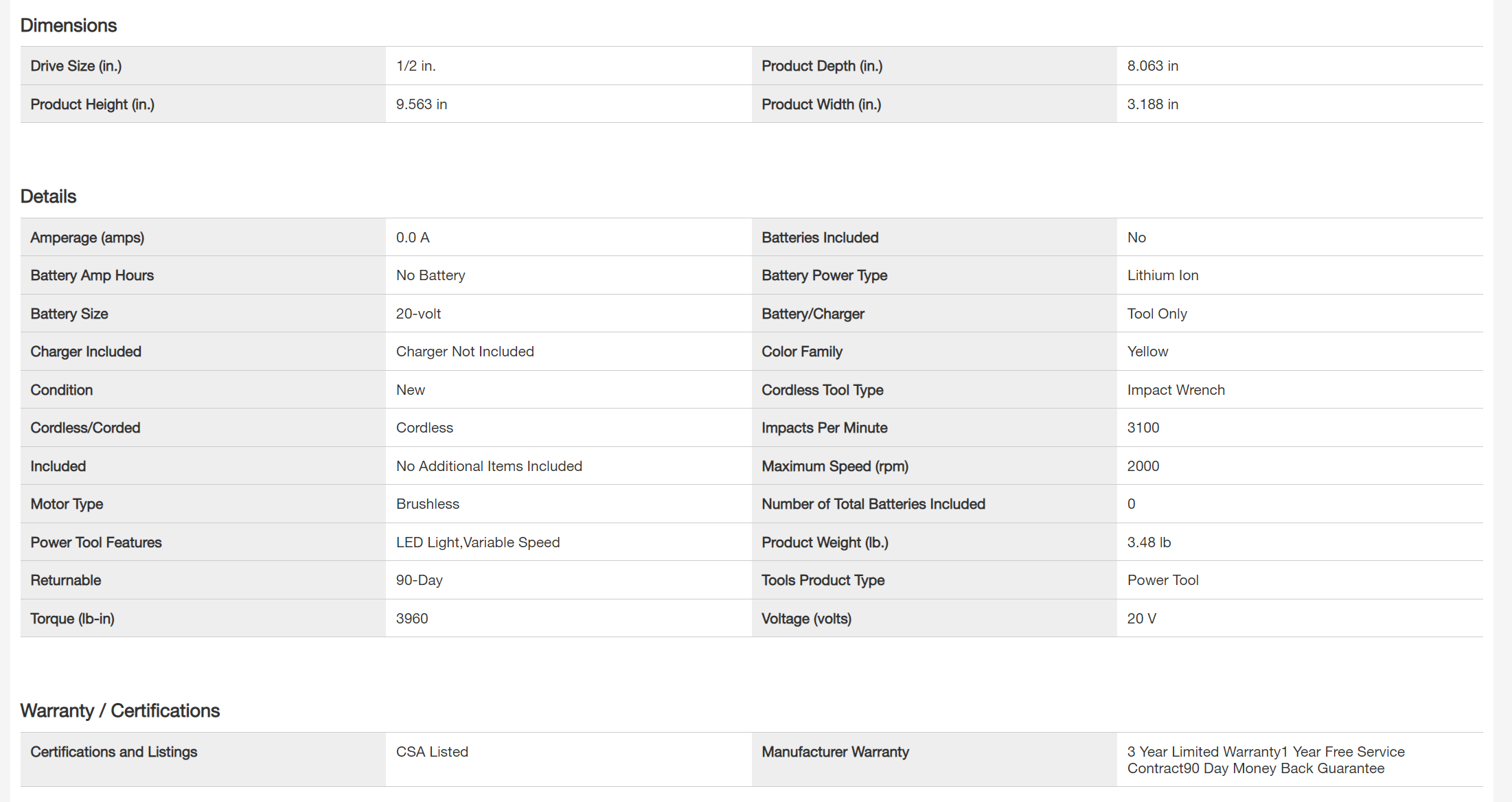Select the LED Light,Variable Speed features value
Viewport: 1512px width, 802px height.
point(478,542)
